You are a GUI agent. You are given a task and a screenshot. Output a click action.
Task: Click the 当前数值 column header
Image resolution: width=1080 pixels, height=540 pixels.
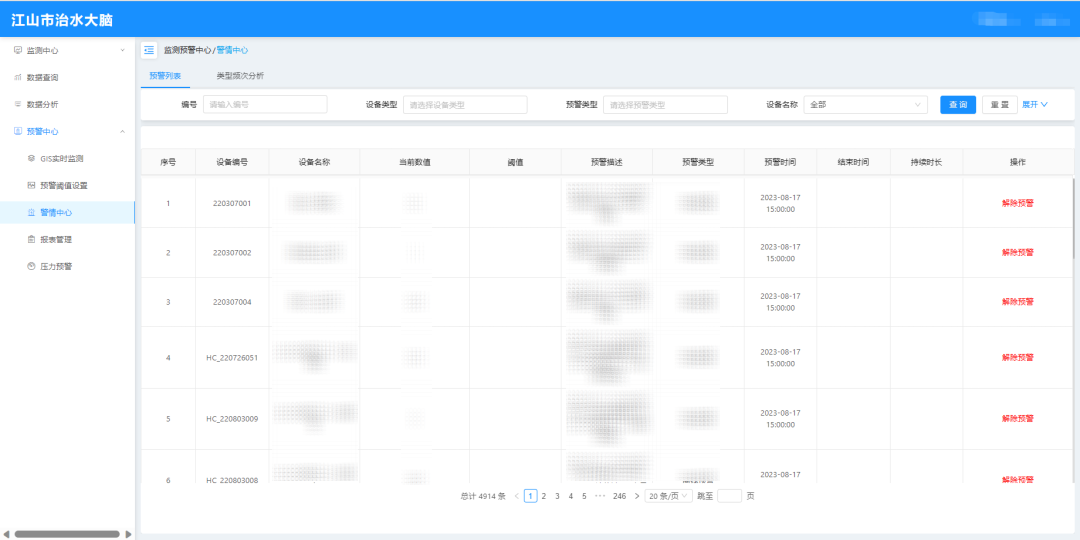coord(415,163)
